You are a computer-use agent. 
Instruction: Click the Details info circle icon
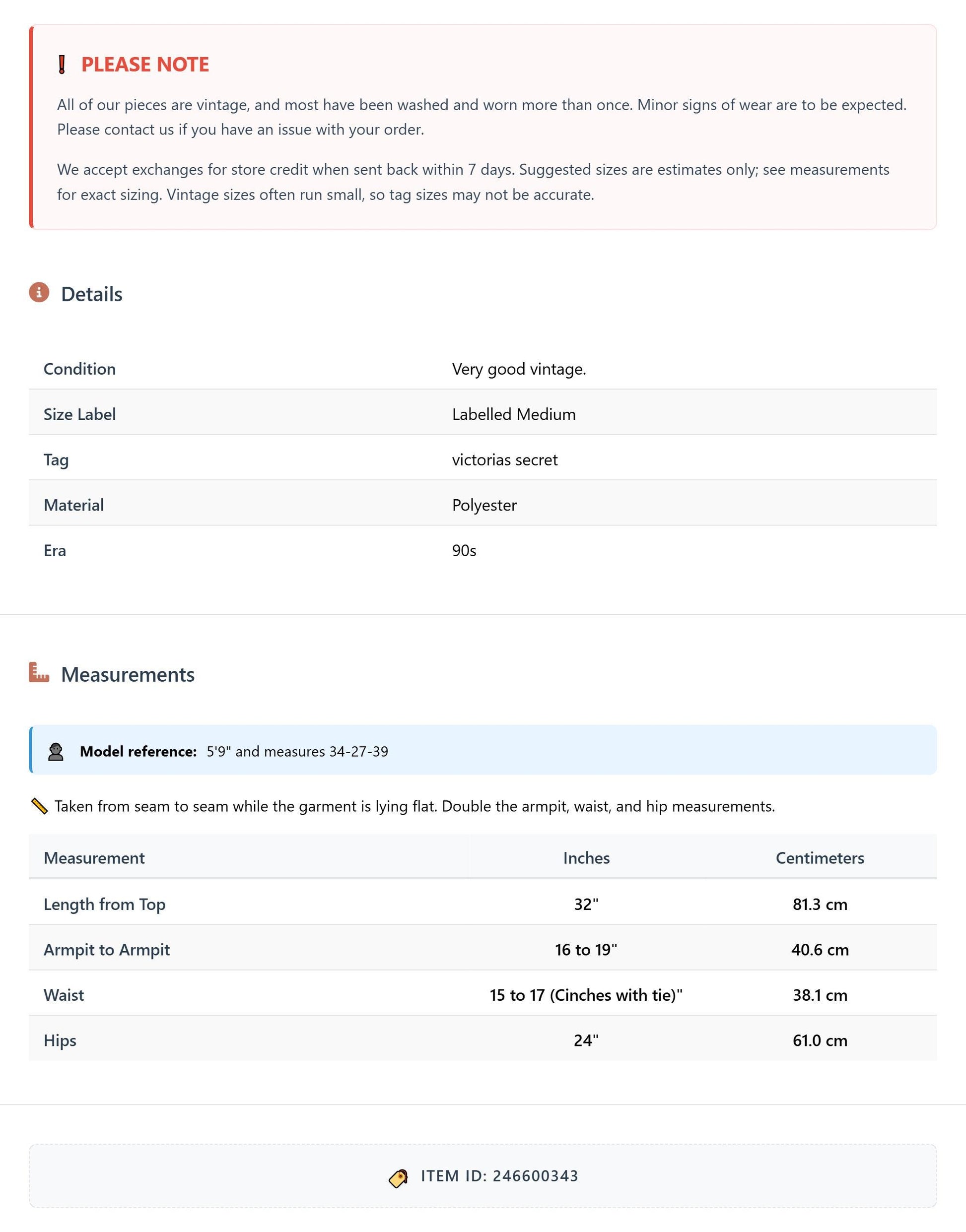click(x=39, y=292)
